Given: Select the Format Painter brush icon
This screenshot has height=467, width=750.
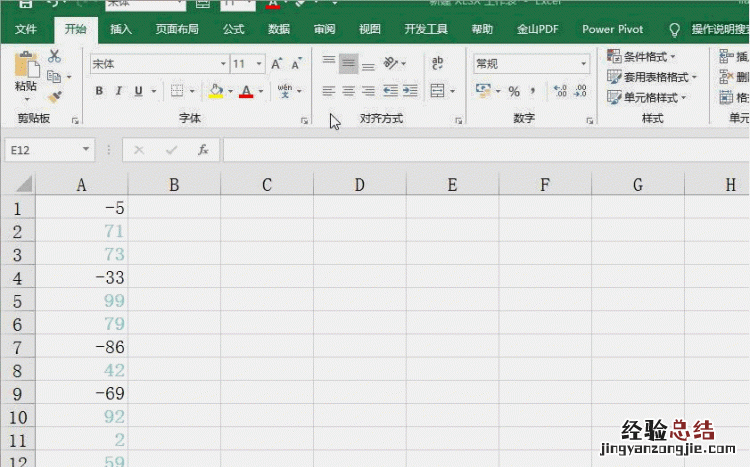Looking at the screenshot, I should click(x=55, y=97).
